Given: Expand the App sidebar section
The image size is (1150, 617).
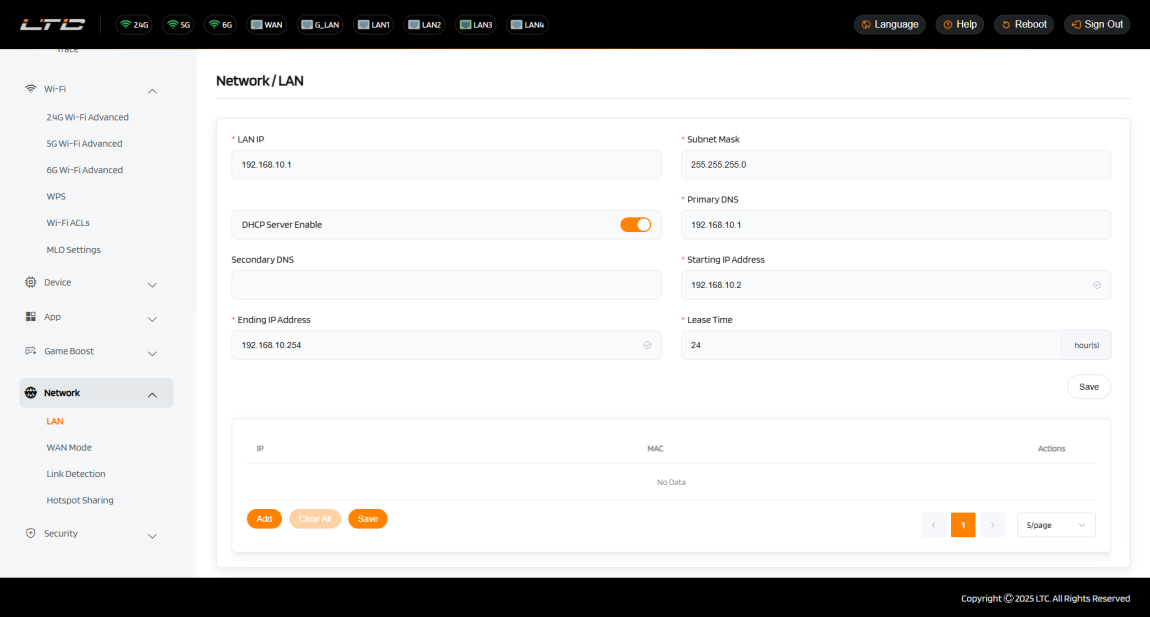Looking at the screenshot, I should (x=152, y=318).
